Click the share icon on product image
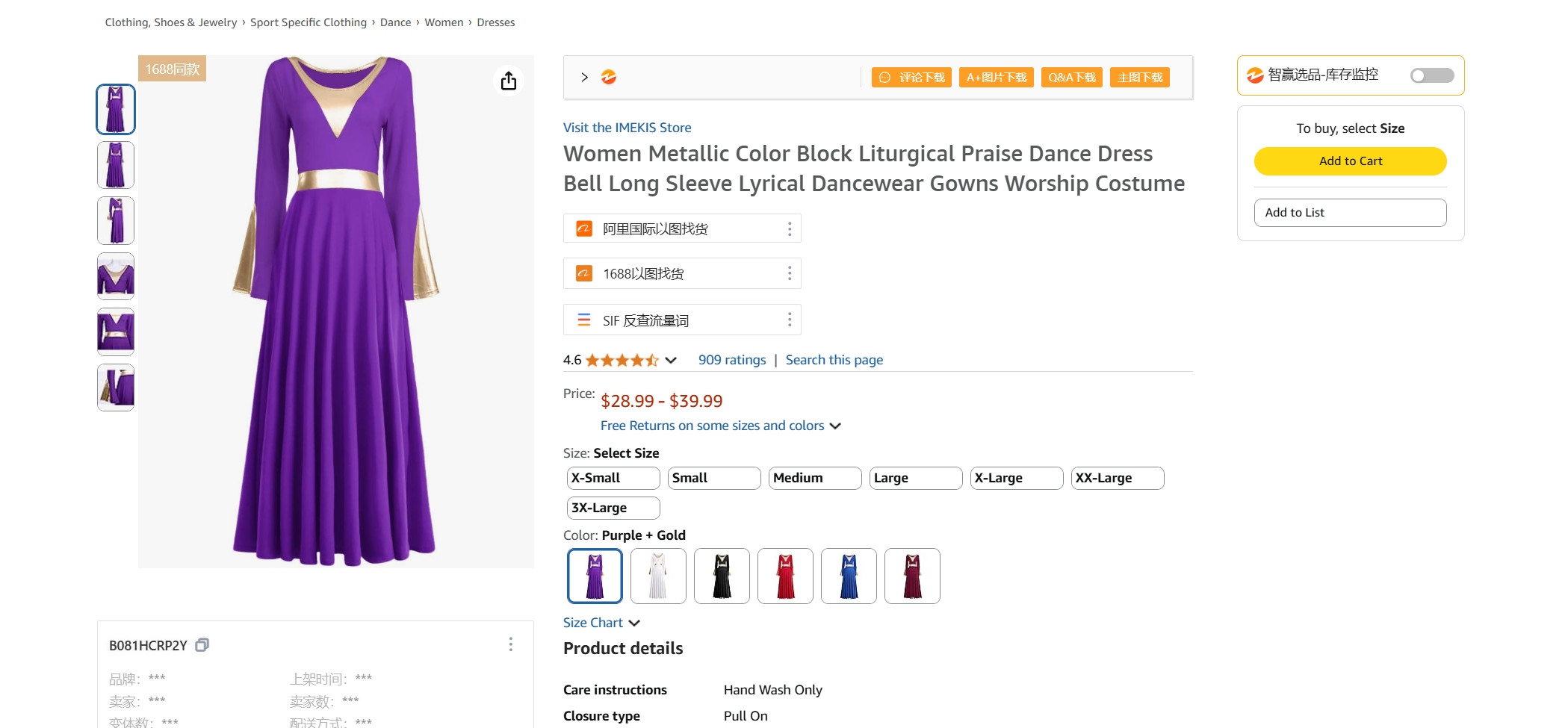The height and width of the screenshot is (728, 1568). pyautogui.click(x=509, y=81)
